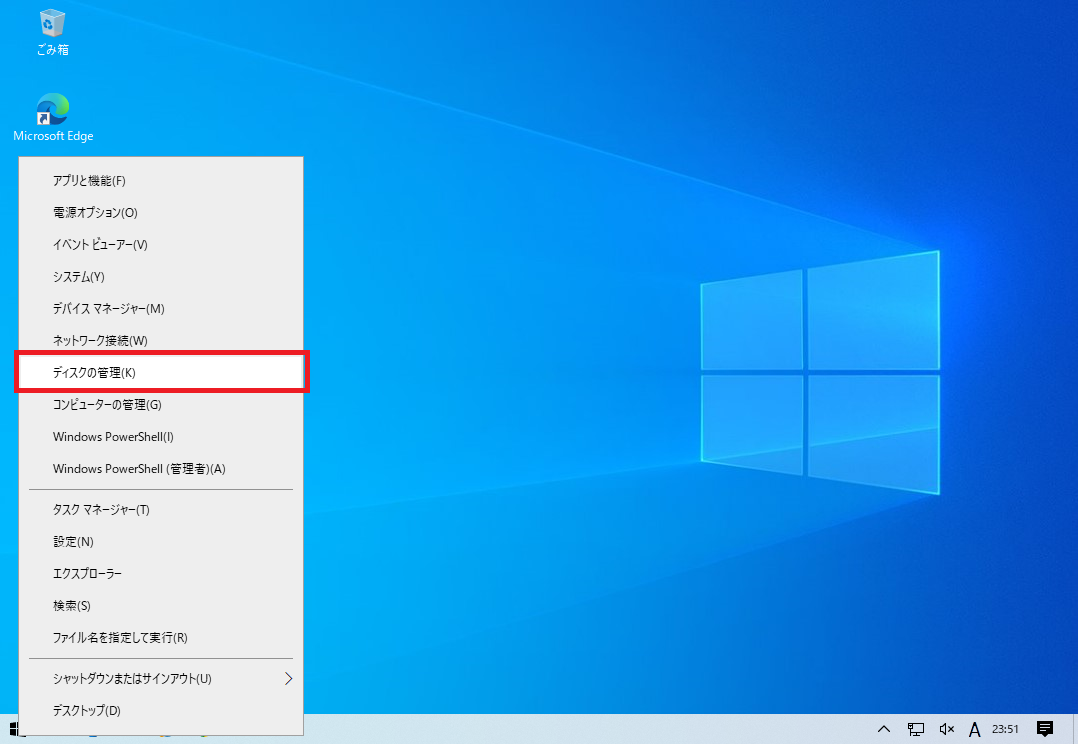Image resolution: width=1078 pixels, height=744 pixels.
Task: Launch Windows PowerShell(I)
Action: (x=161, y=437)
